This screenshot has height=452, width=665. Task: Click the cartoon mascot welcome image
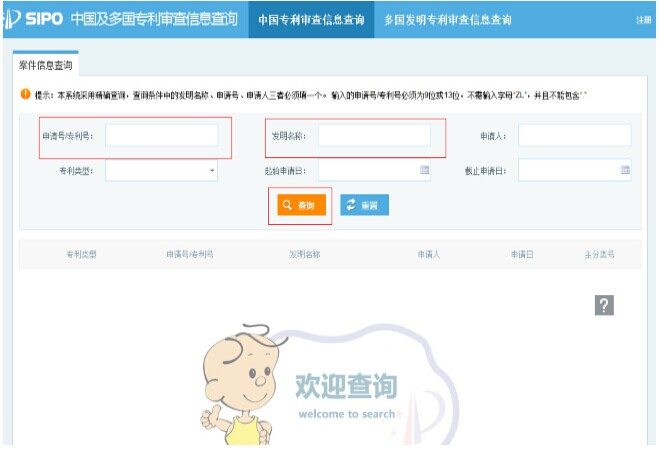(329, 384)
